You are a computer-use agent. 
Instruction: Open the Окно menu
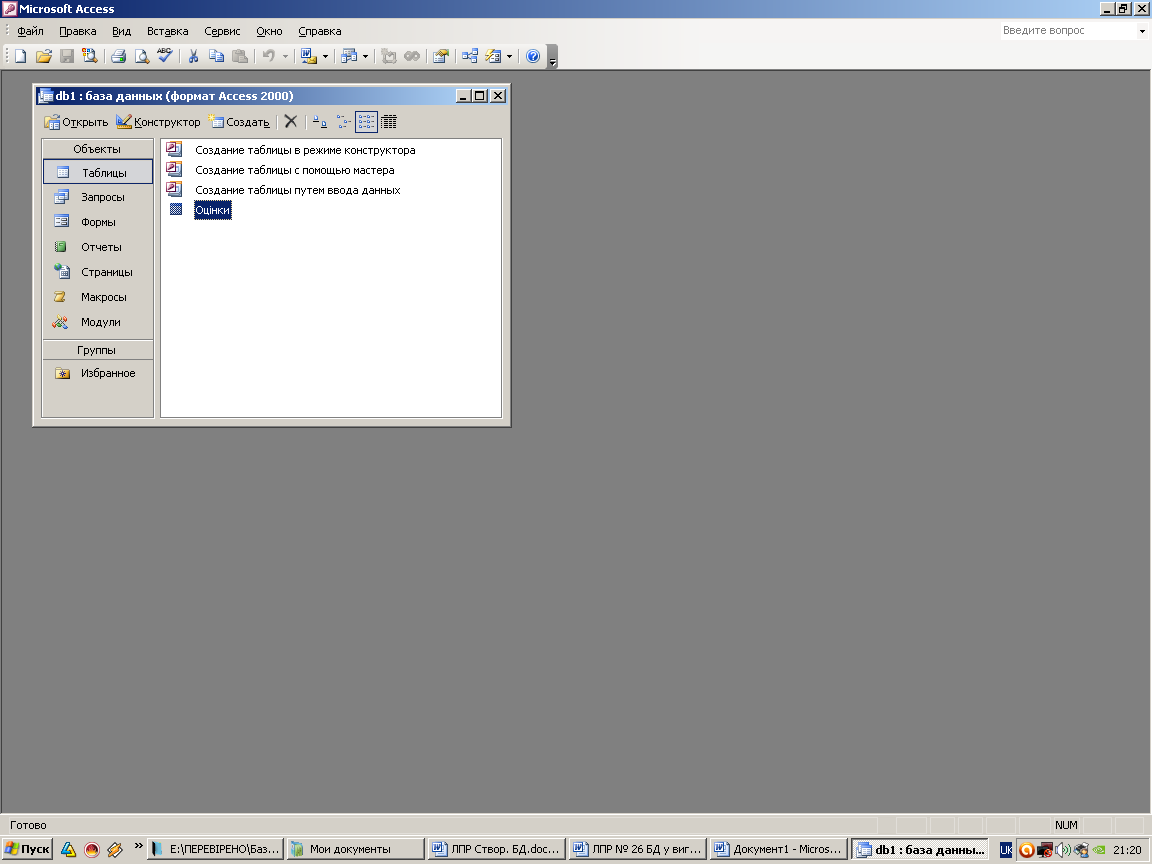[269, 31]
